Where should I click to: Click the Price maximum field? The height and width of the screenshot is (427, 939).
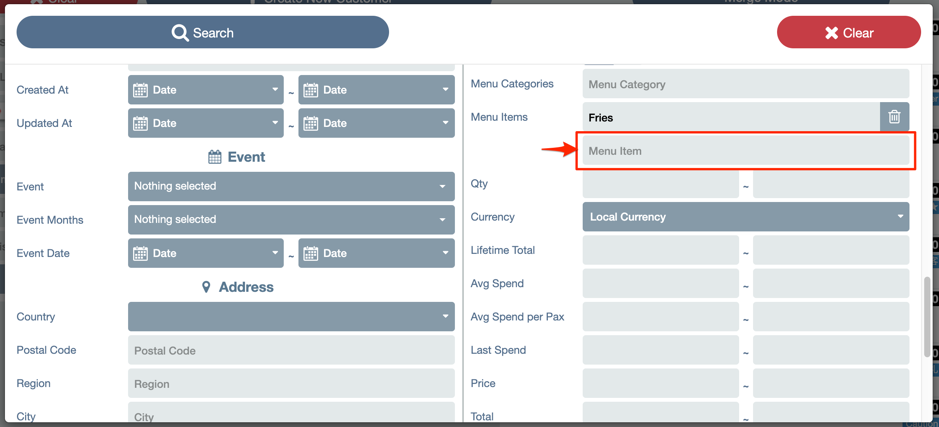[x=831, y=383]
